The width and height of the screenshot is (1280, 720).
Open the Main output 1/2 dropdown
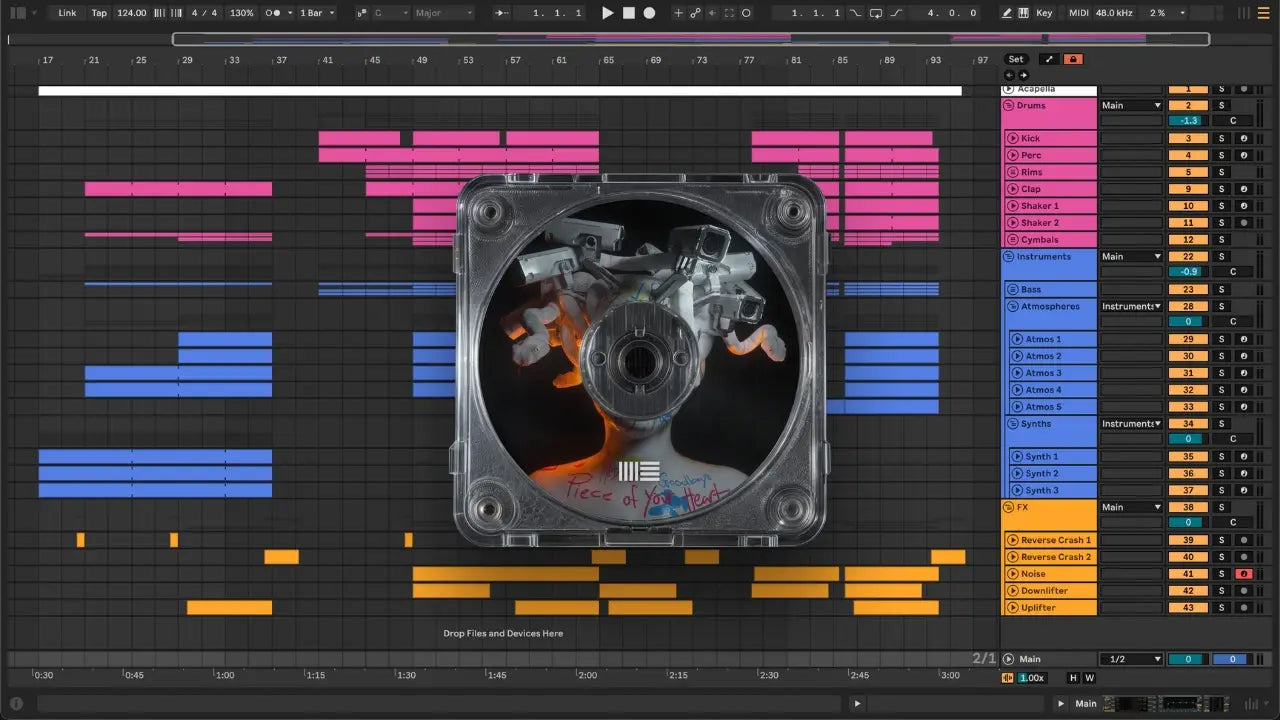[x=1131, y=659]
